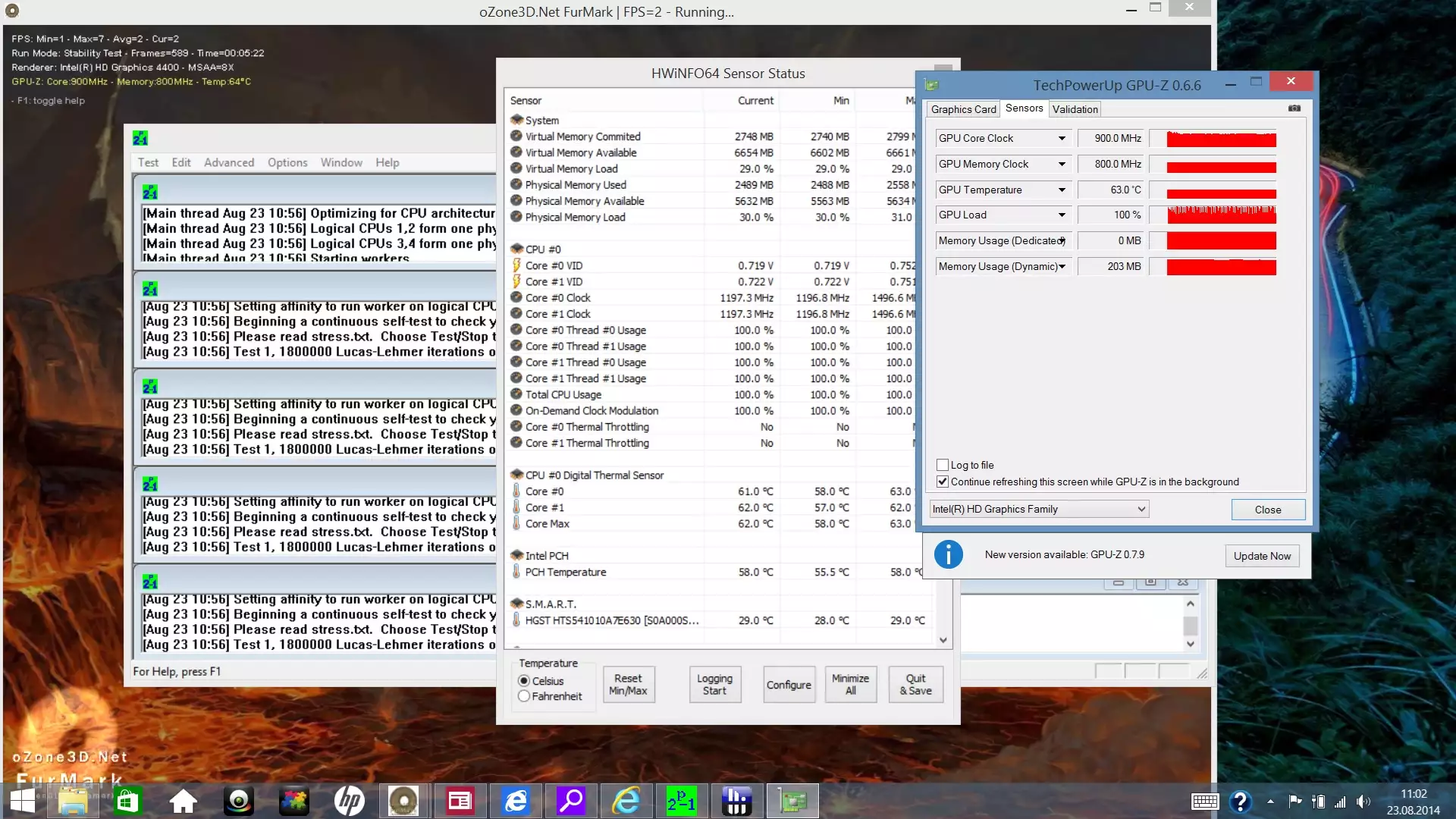Image resolution: width=1456 pixels, height=819 pixels.
Task: Open desktop Internet Explorer with gold ring
Action: (x=626, y=801)
